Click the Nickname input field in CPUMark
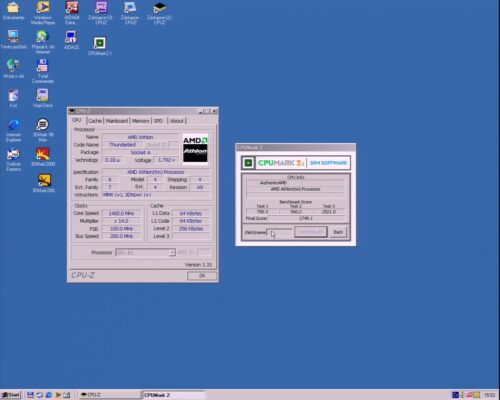 [x=279, y=232]
